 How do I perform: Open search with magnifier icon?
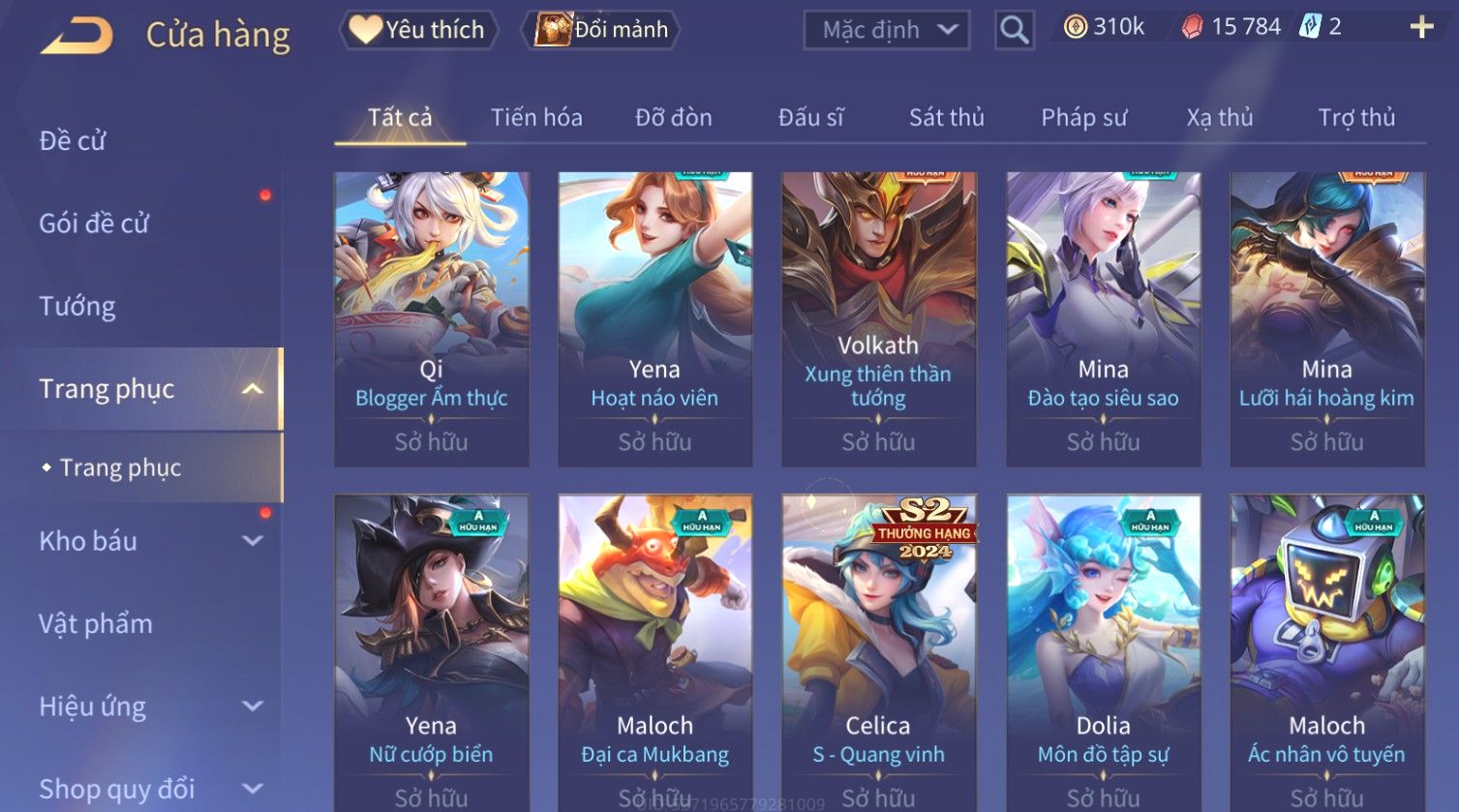[x=1014, y=30]
